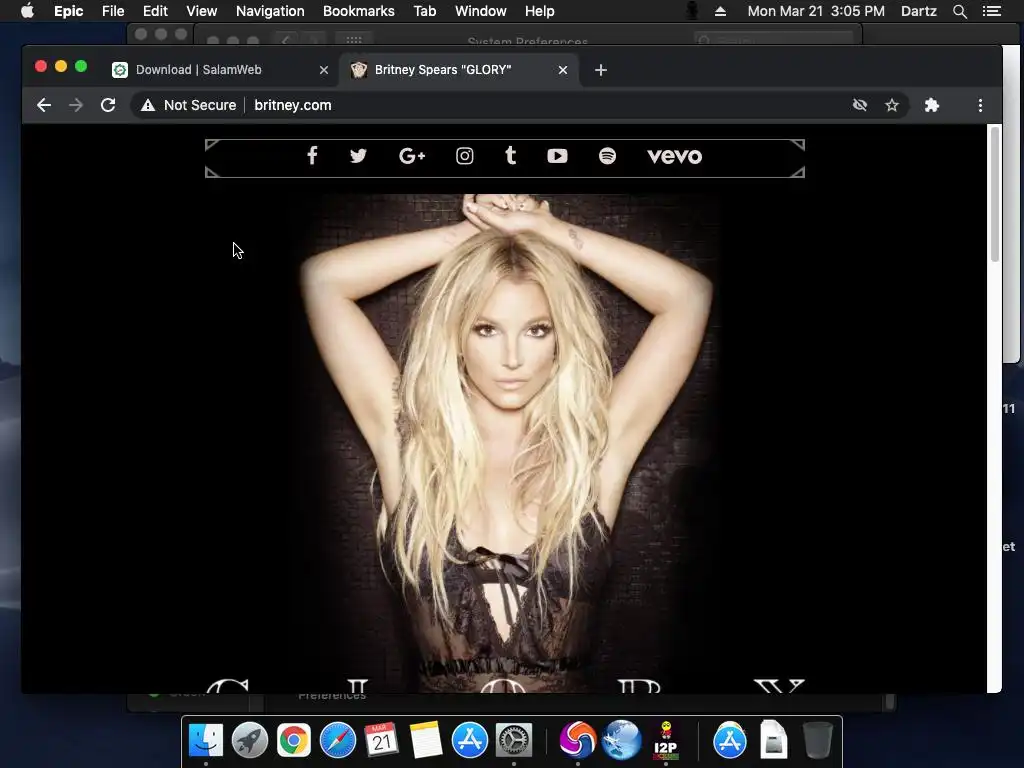Open the View menu
This screenshot has height=768, width=1024.
coord(201,11)
